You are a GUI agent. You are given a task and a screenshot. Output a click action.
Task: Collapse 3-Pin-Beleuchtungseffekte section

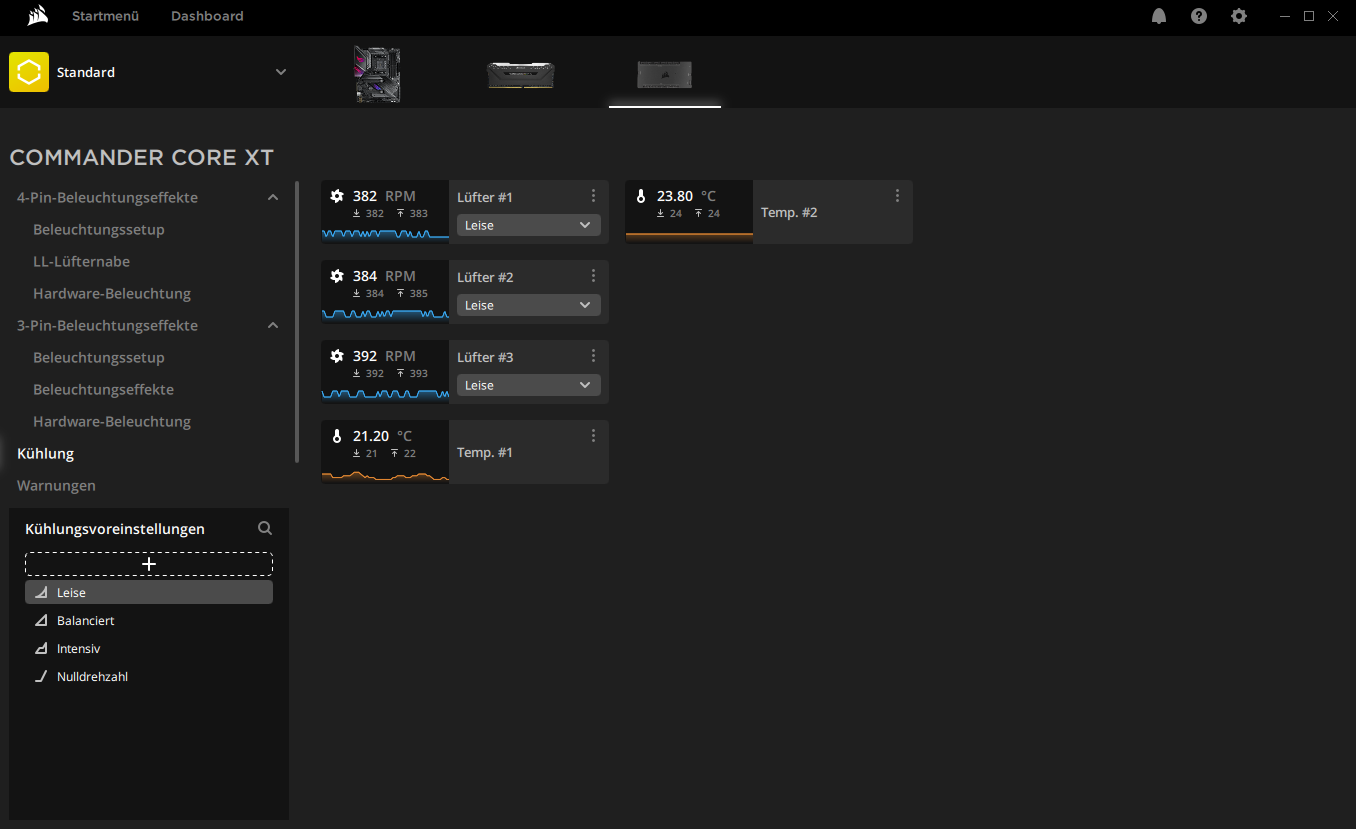click(273, 326)
